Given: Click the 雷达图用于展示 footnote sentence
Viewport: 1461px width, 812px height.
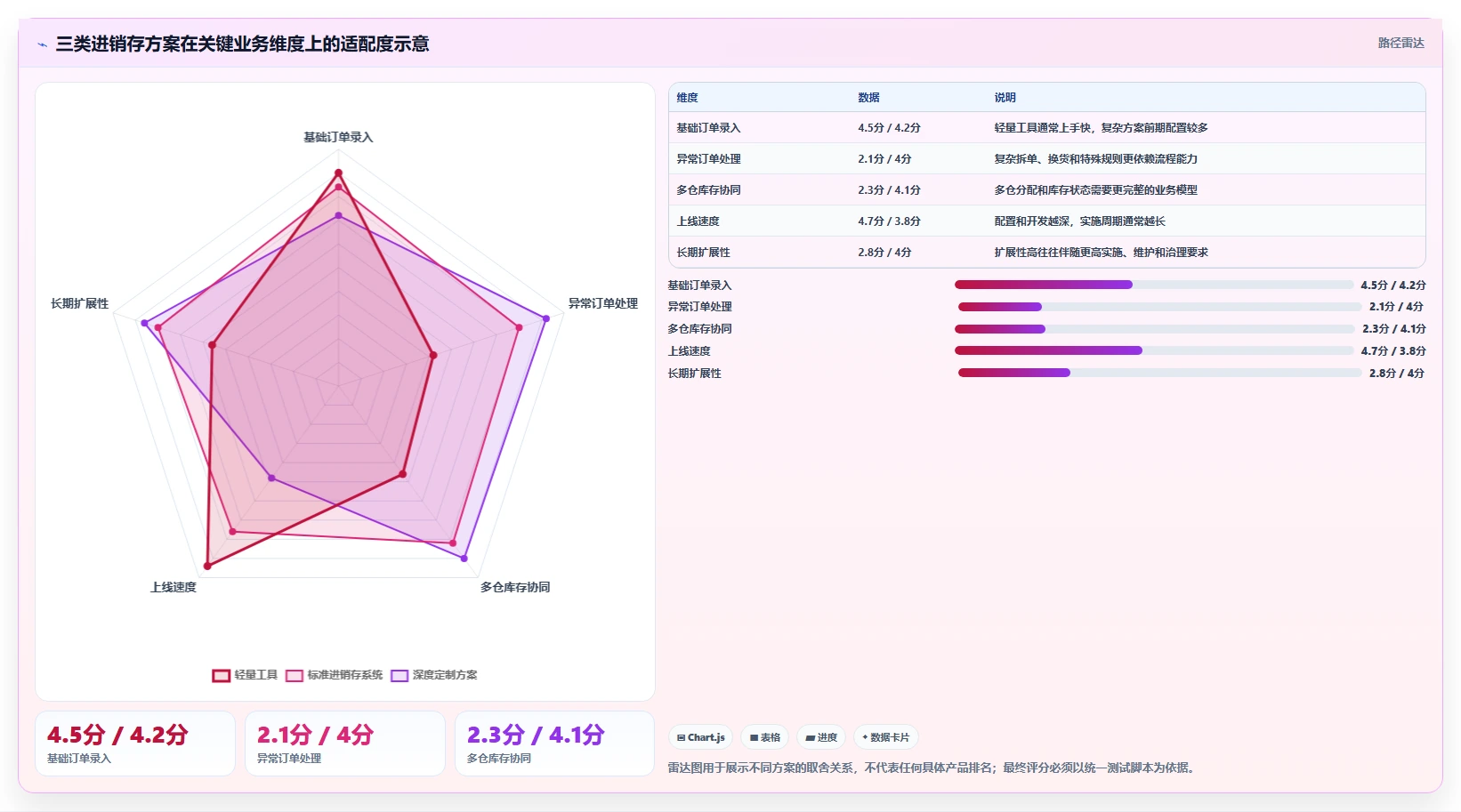Looking at the screenshot, I should pyautogui.click(x=932, y=768).
